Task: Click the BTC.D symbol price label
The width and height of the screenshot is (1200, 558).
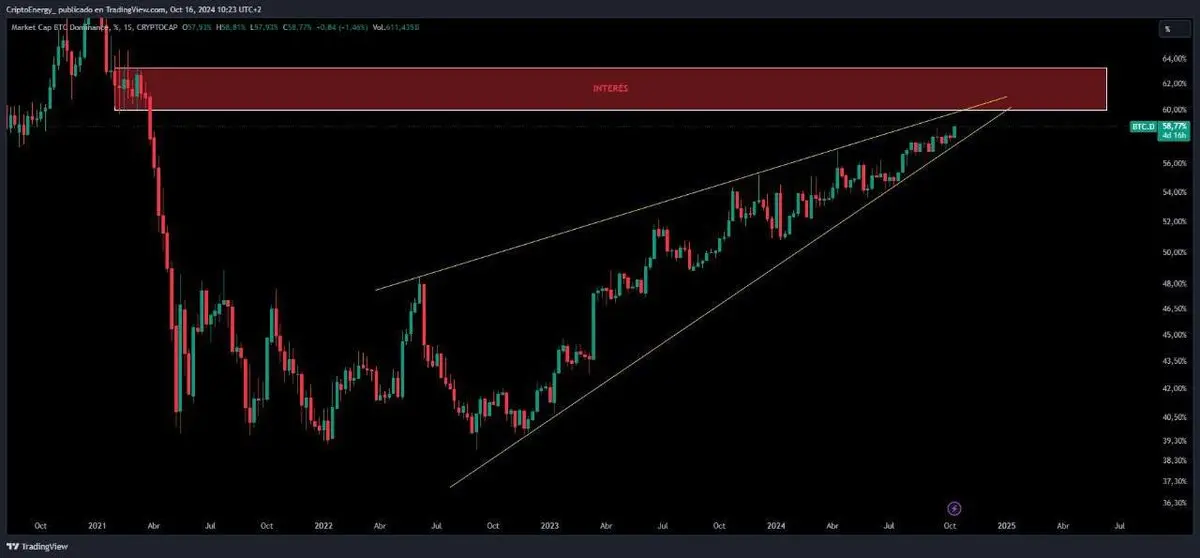Action: [1142, 128]
